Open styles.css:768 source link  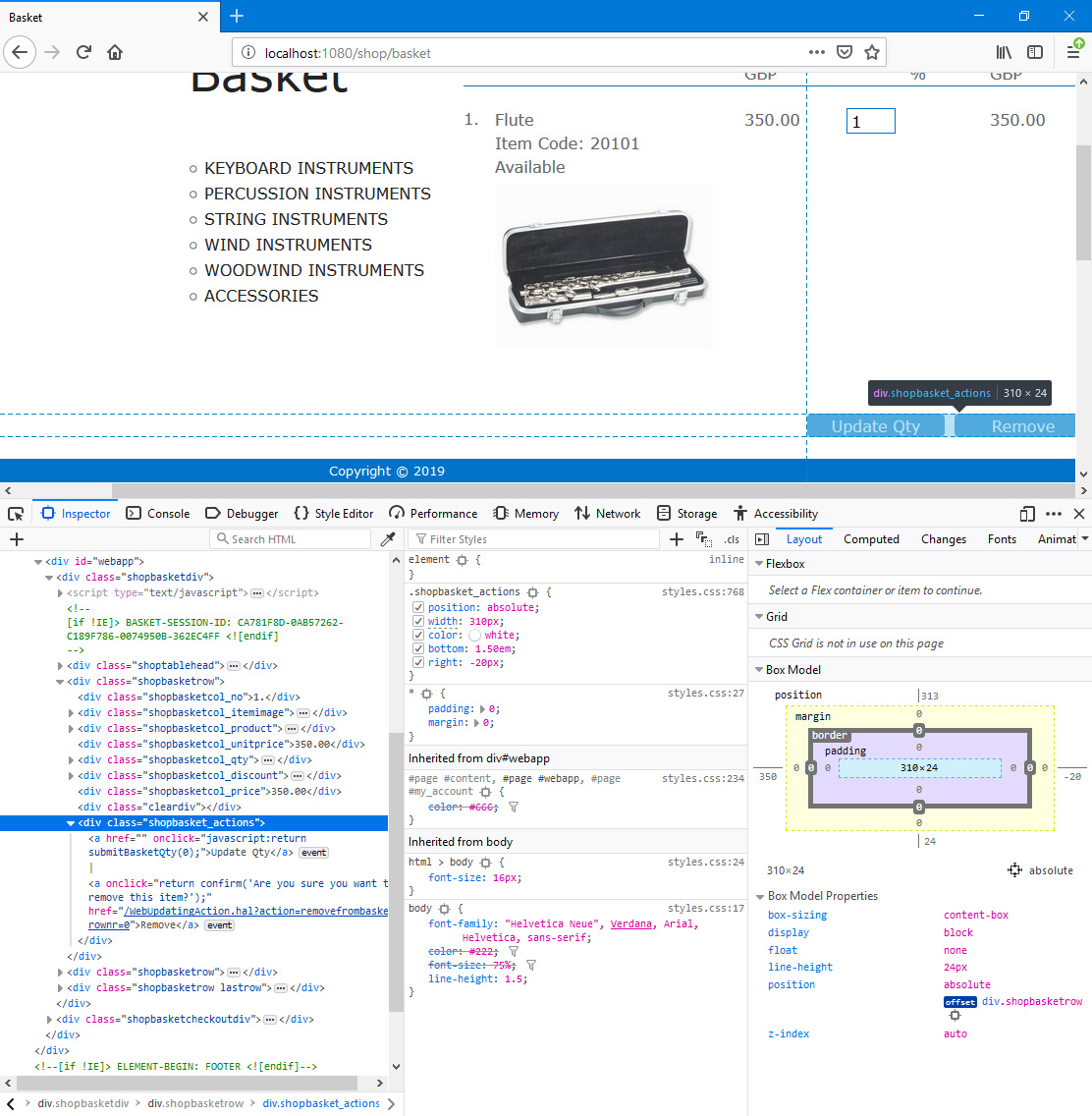[x=703, y=592]
